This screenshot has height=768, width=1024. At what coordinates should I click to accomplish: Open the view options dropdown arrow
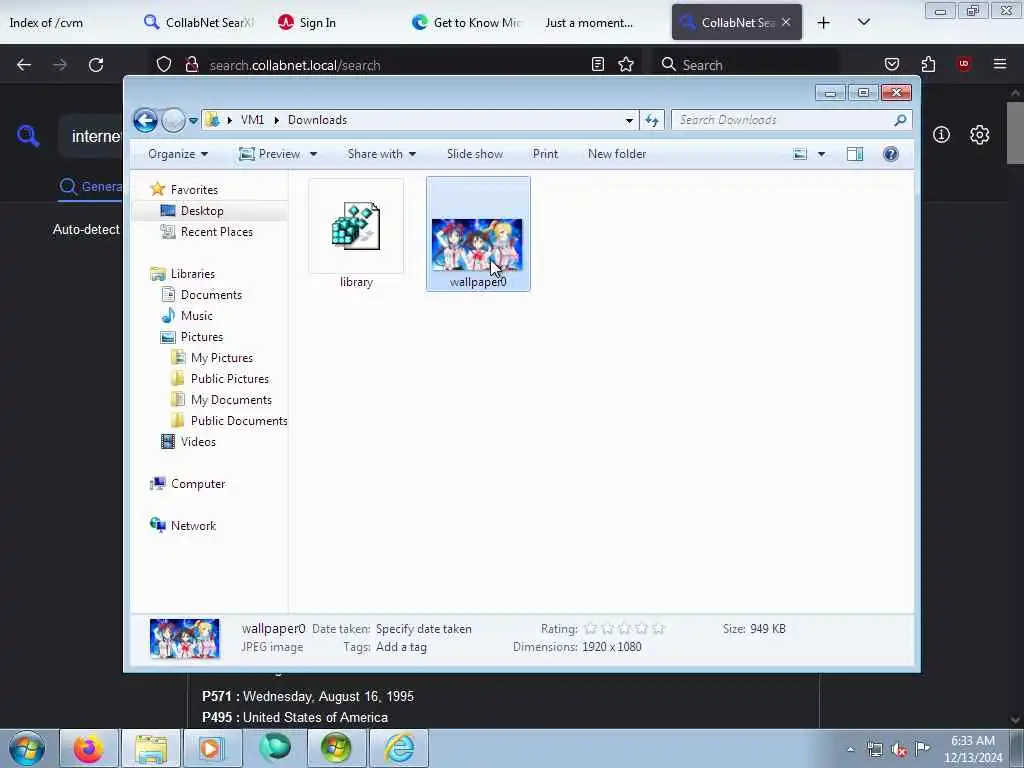822,154
